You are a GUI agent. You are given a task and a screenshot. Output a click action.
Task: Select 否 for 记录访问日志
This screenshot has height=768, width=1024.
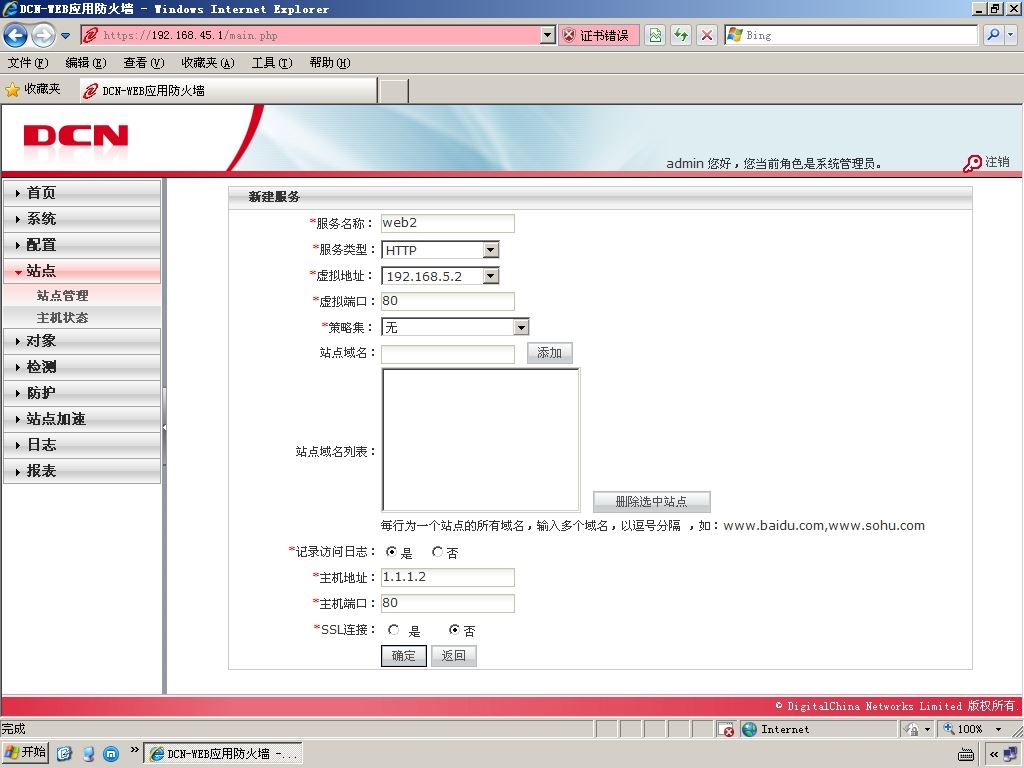[x=437, y=552]
